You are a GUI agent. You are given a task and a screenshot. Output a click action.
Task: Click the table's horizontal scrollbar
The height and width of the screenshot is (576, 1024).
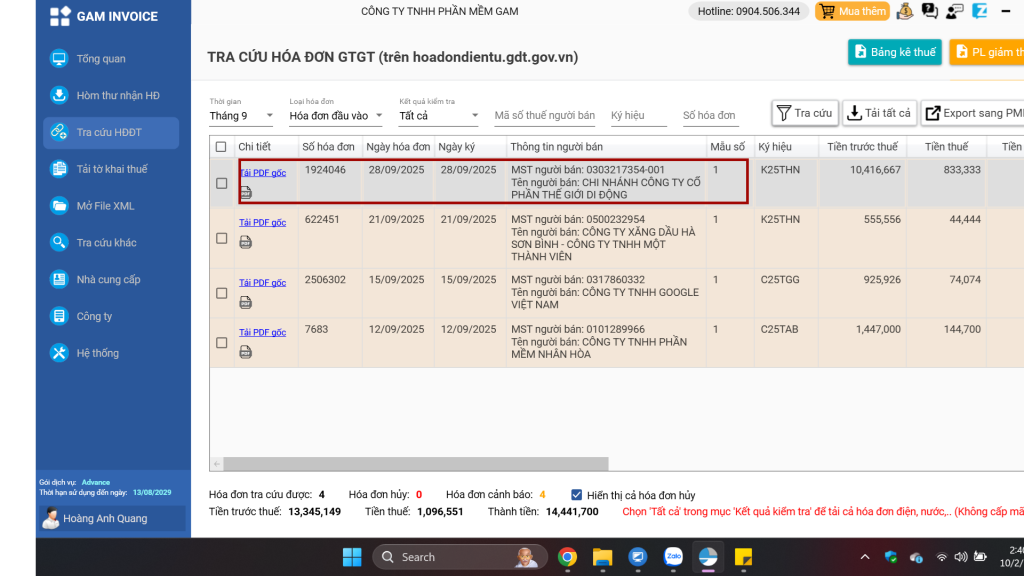[x=410, y=464]
